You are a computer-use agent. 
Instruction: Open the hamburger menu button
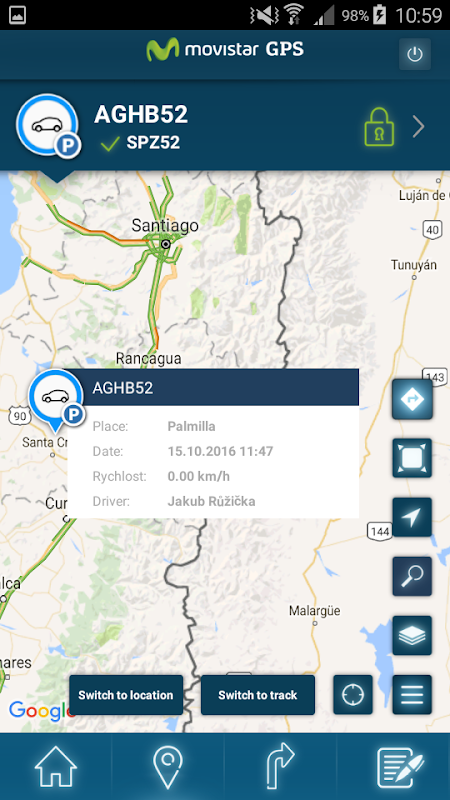pos(412,695)
